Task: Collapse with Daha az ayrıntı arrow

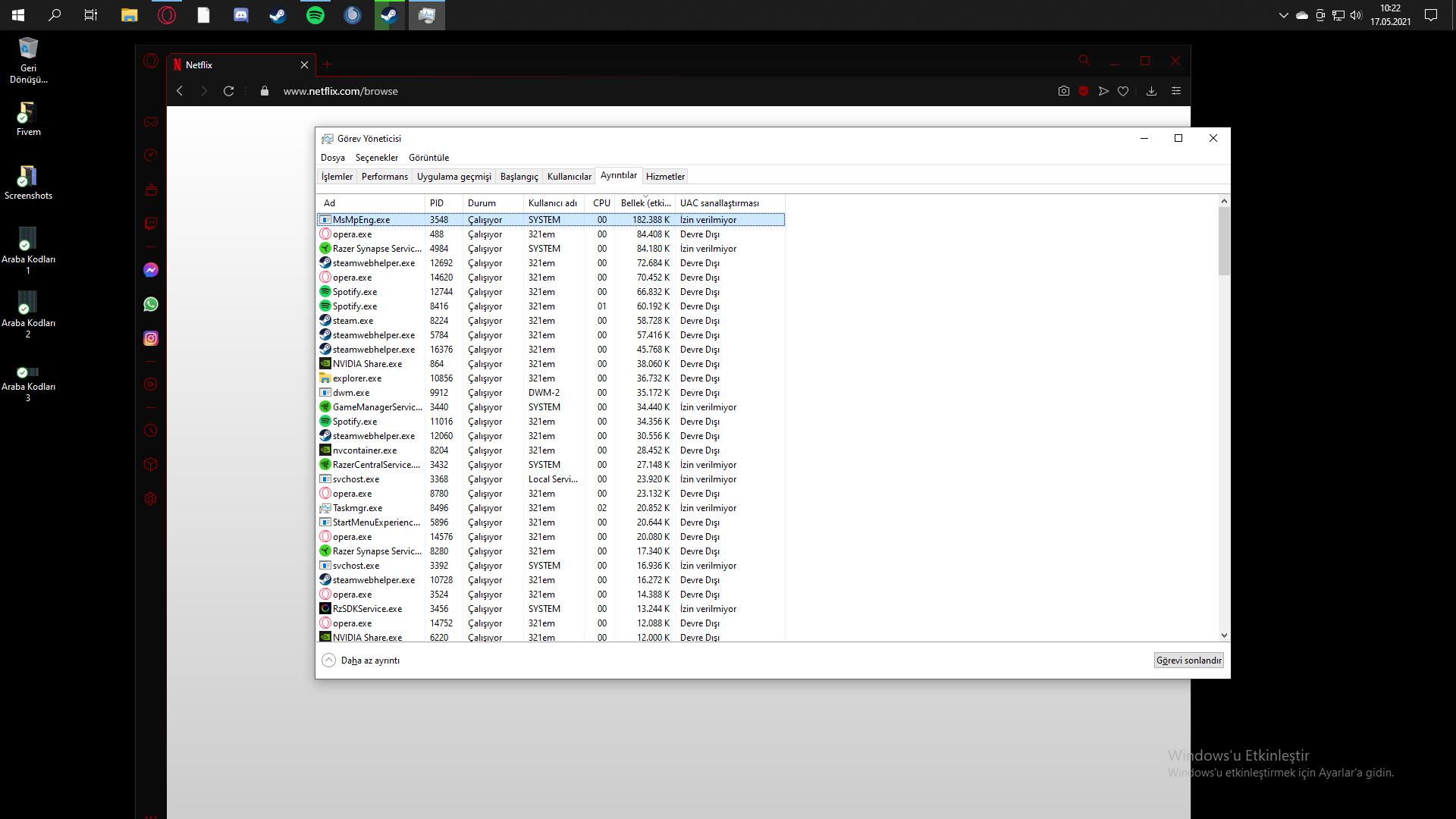Action: (329, 661)
